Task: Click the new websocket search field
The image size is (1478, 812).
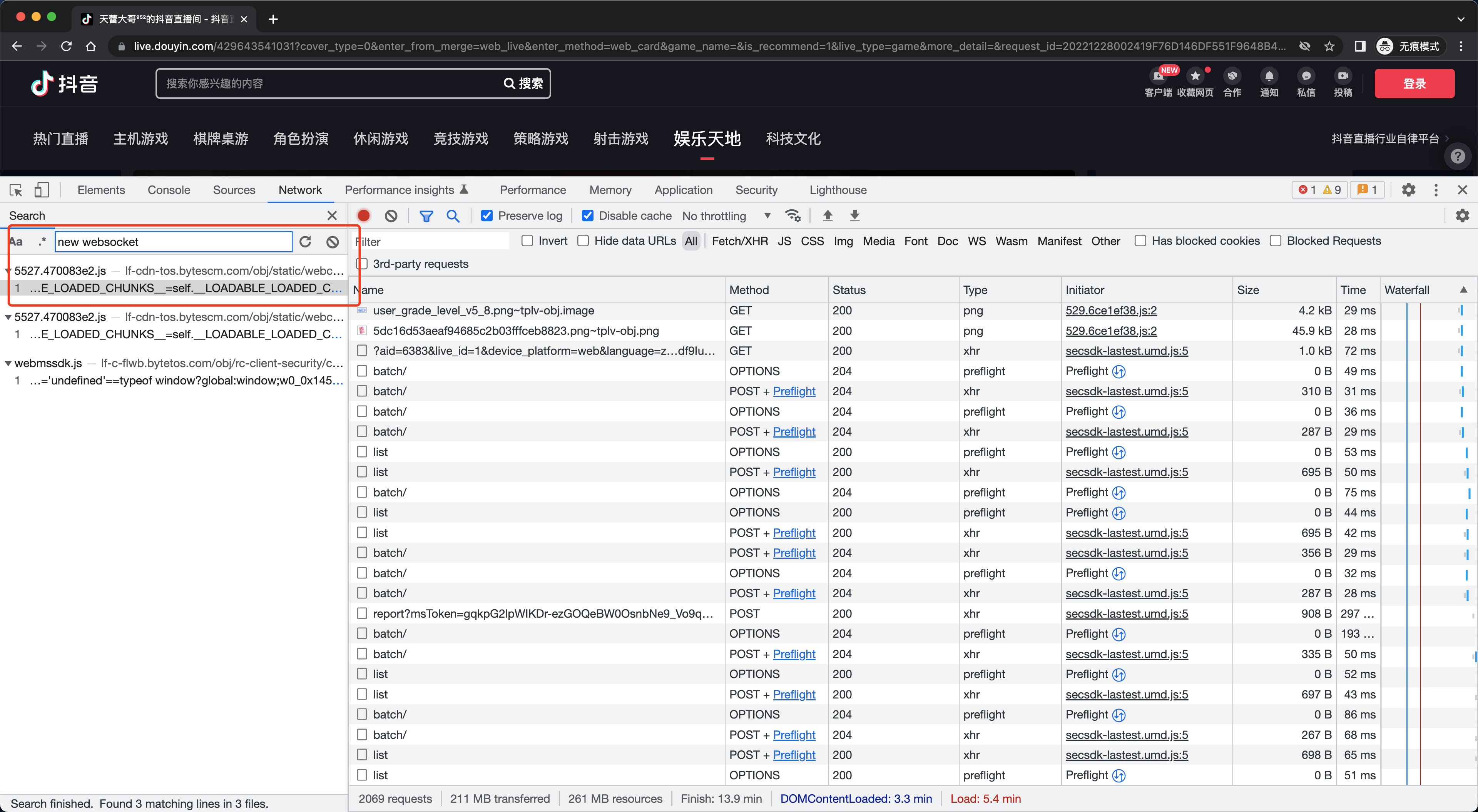Action: [173, 242]
